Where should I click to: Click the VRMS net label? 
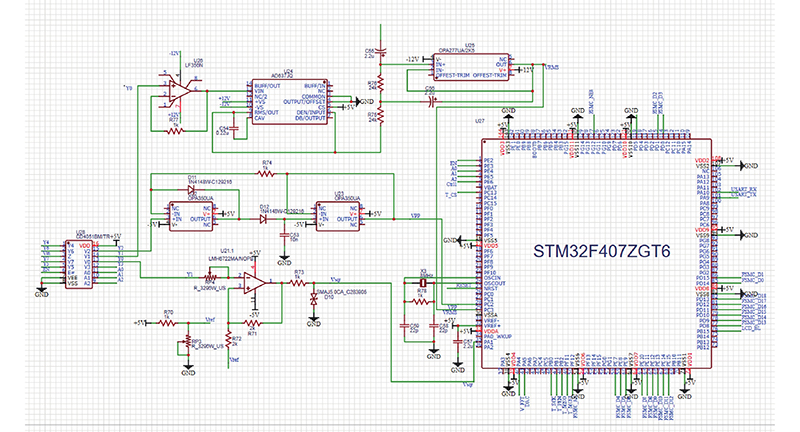(552, 67)
